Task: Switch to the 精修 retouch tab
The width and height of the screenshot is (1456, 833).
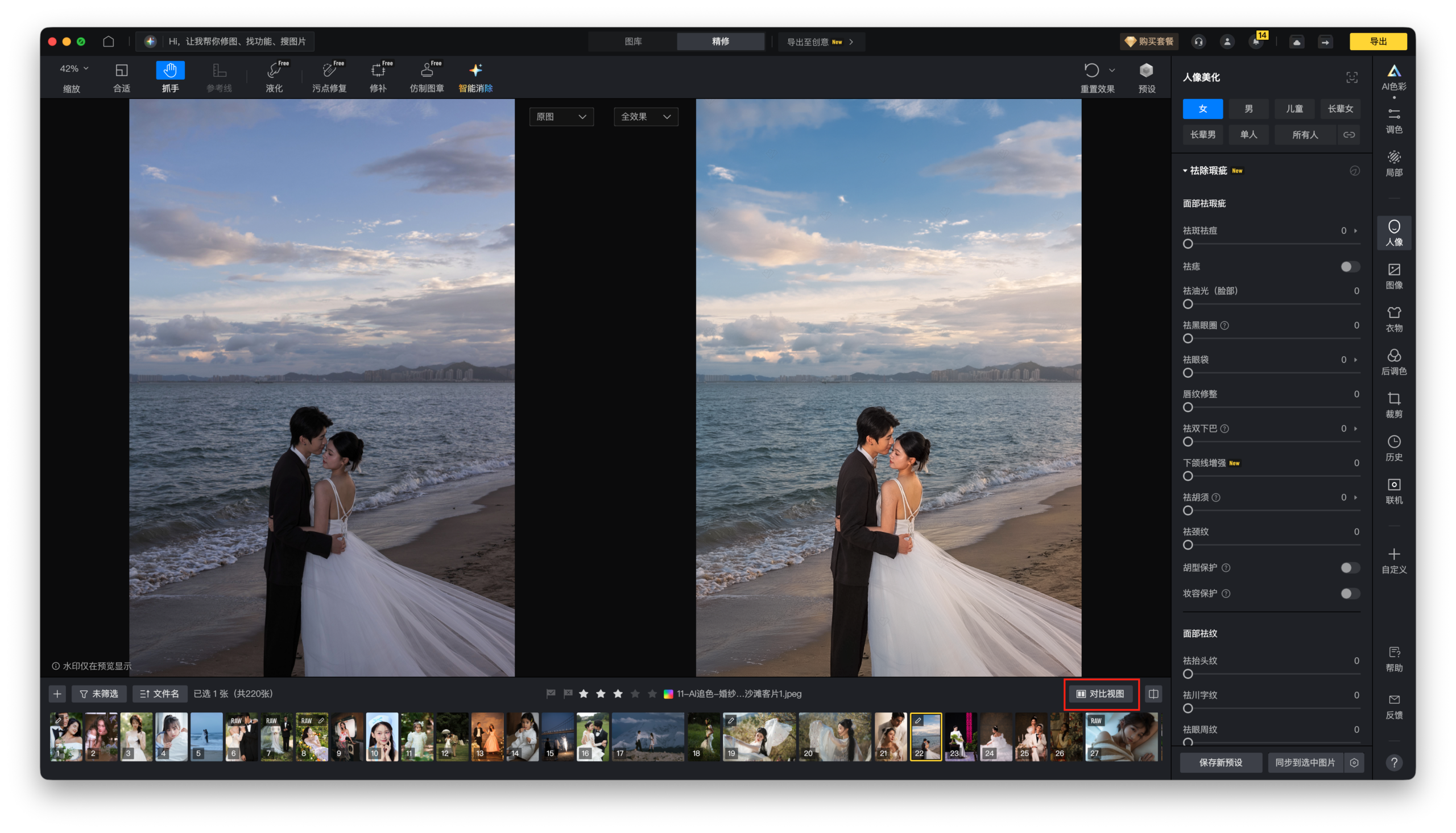Action: click(721, 42)
